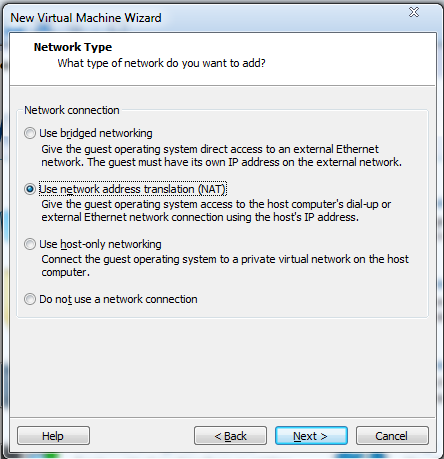Choose the NAT radio button circle

(30, 189)
